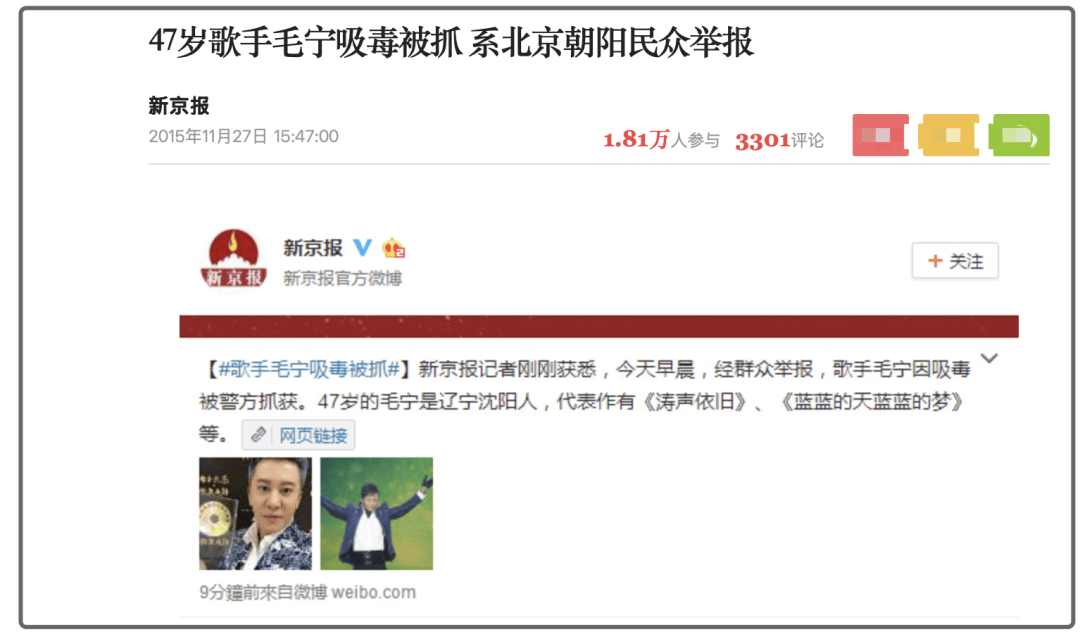Click the 1.81万人参与 participation count

661,140
